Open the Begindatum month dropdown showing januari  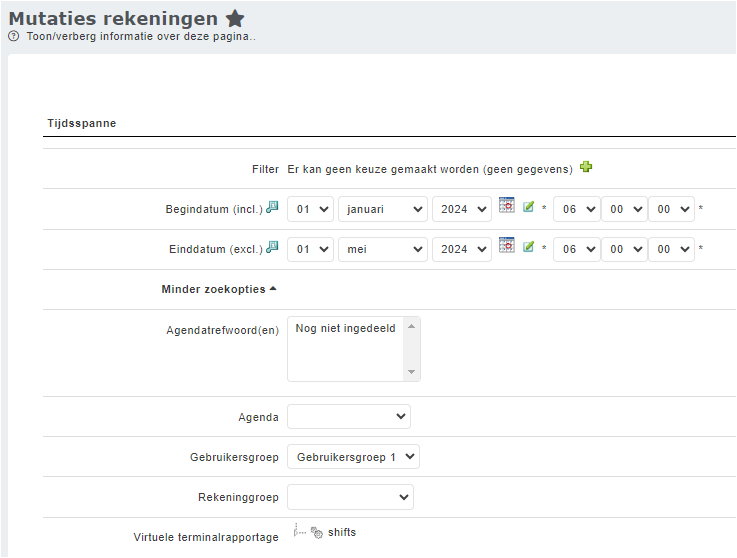(x=383, y=209)
